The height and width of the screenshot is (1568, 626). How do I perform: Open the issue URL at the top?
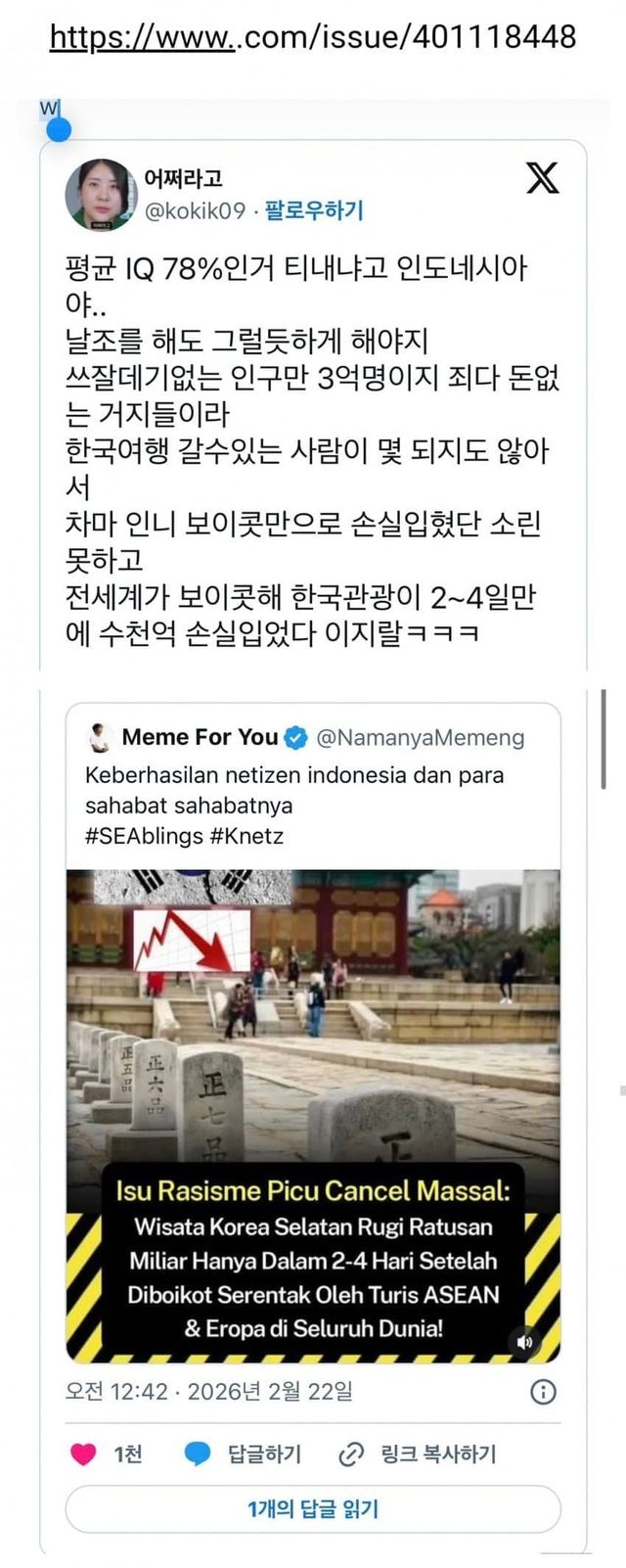tap(313, 36)
